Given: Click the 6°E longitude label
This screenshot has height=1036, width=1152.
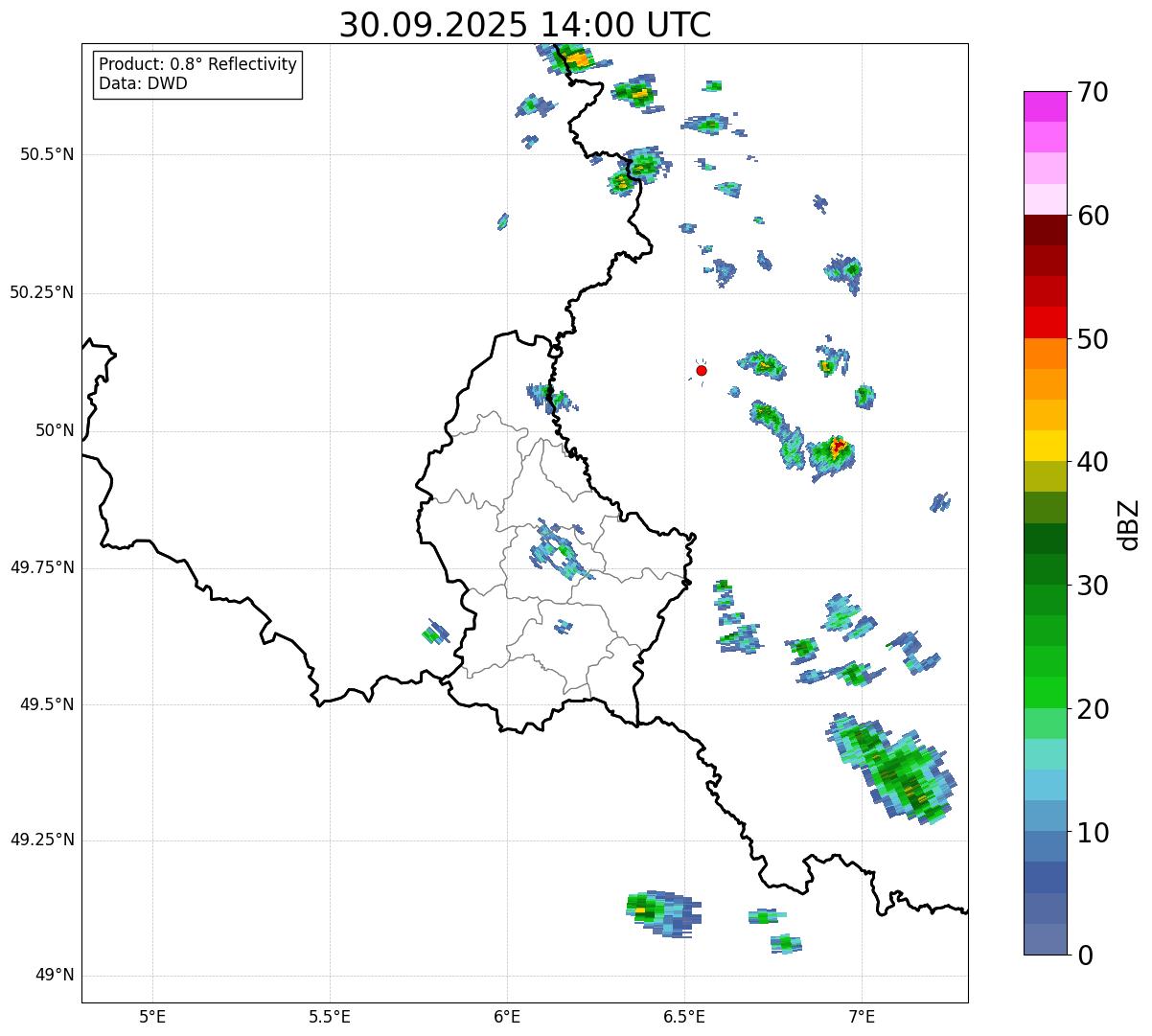Looking at the screenshot, I should [507, 1016].
